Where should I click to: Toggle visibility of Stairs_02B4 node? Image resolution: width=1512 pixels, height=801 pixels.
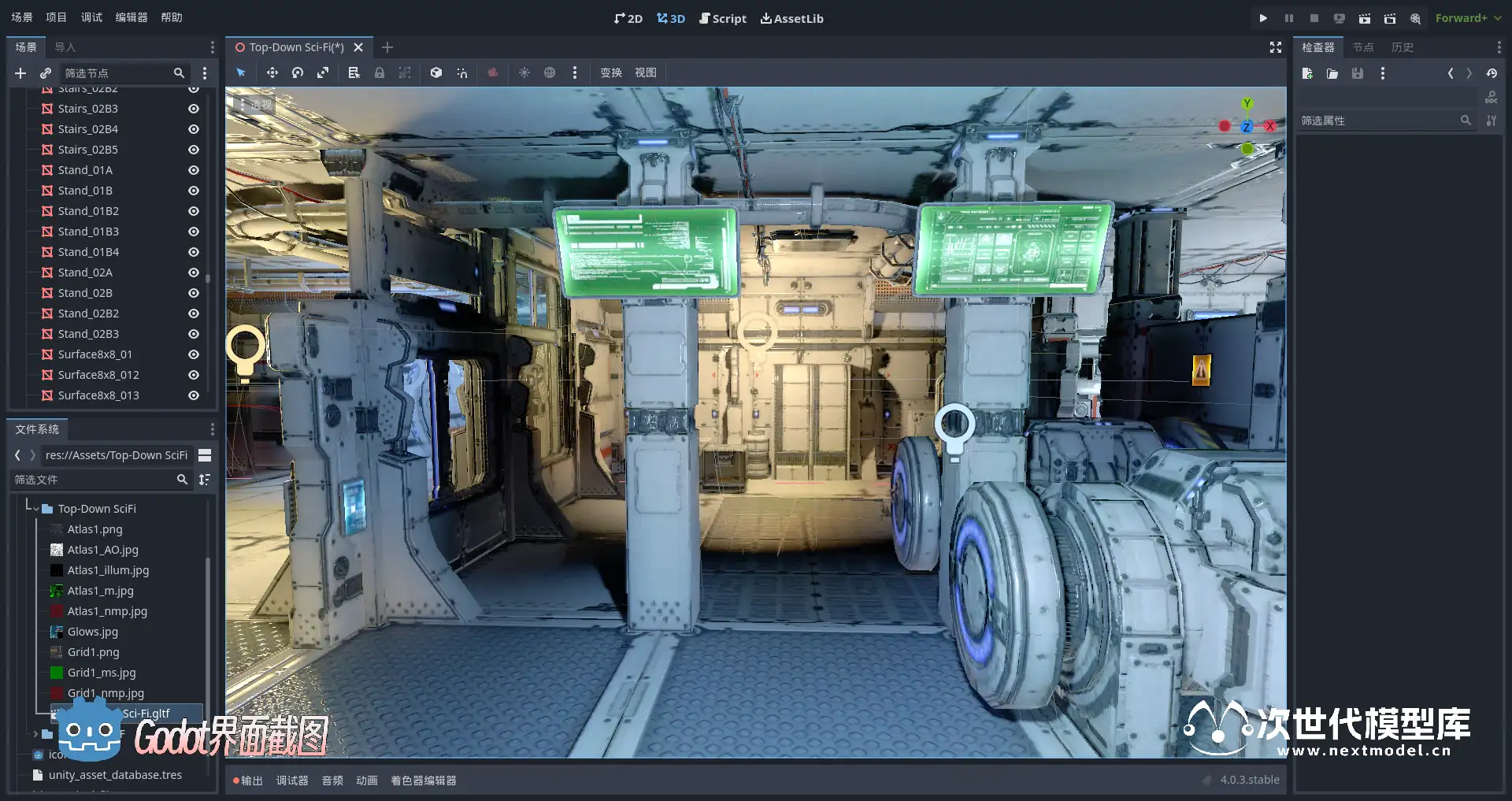coord(193,129)
